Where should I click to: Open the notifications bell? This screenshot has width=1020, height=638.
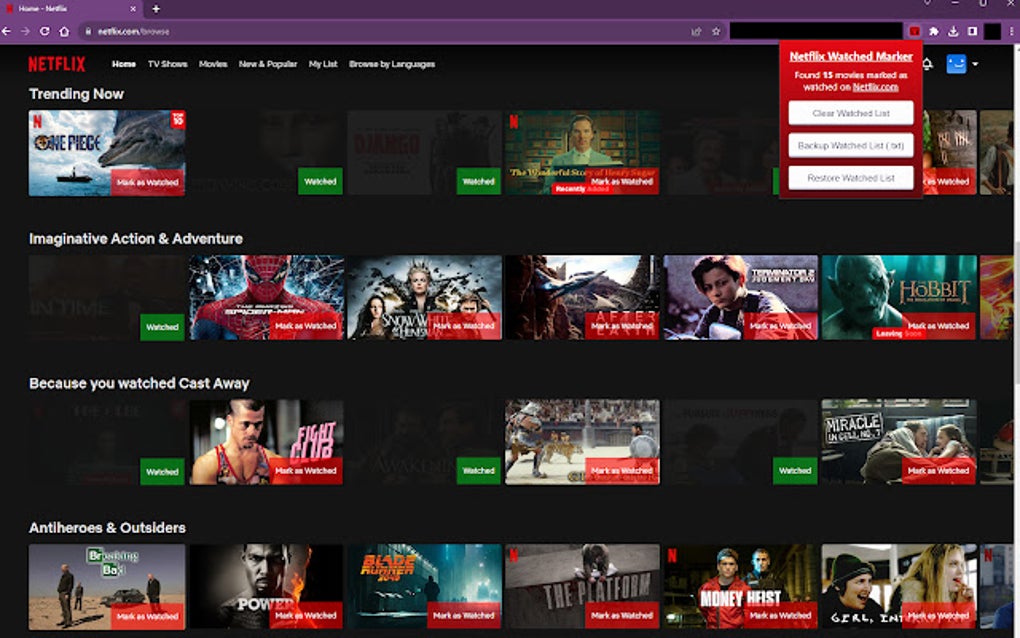[928, 63]
